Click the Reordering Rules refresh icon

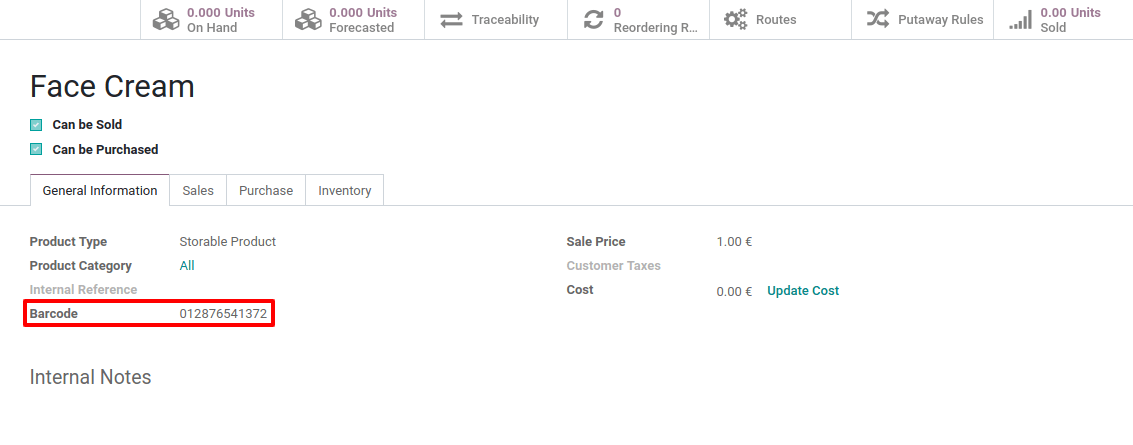pos(594,20)
